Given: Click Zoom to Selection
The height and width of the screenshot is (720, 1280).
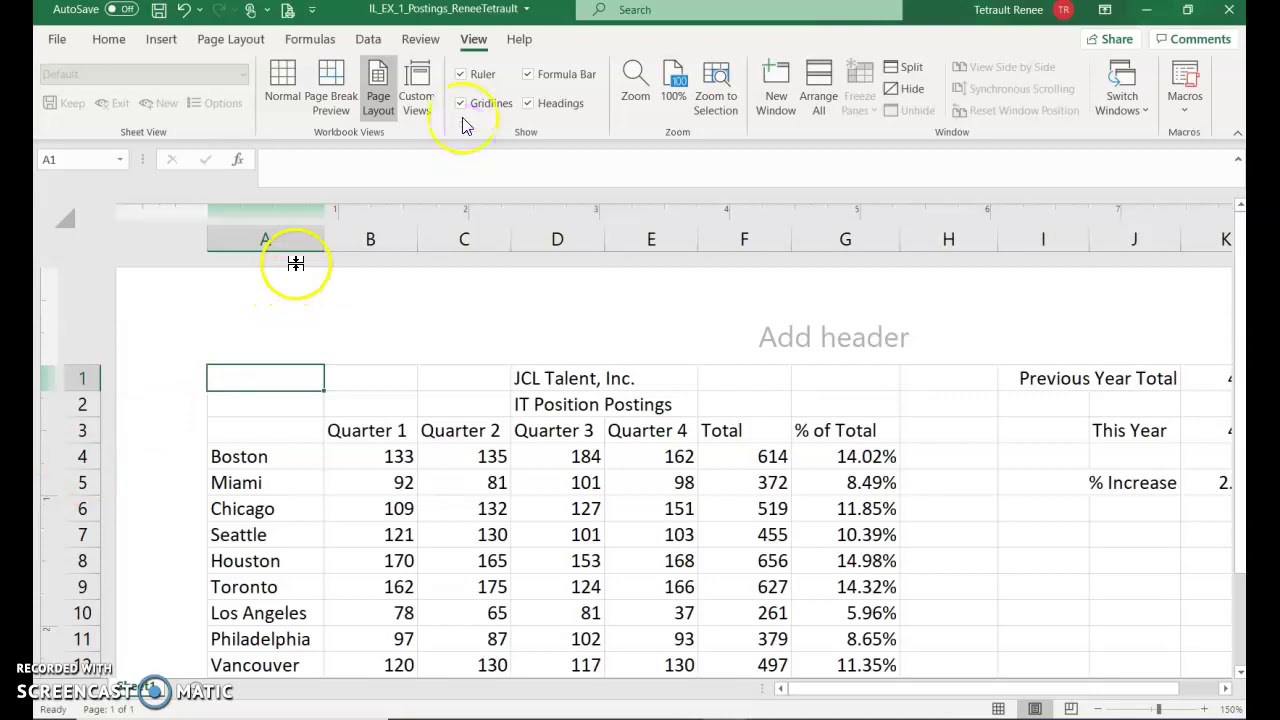Looking at the screenshot, I should 716,89.
